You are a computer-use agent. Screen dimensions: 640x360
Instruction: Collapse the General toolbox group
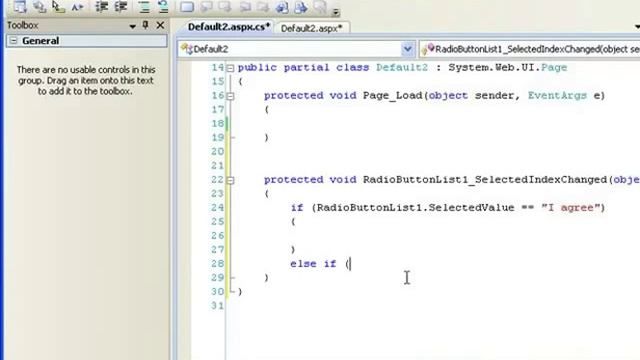click(x=13, y=41)
